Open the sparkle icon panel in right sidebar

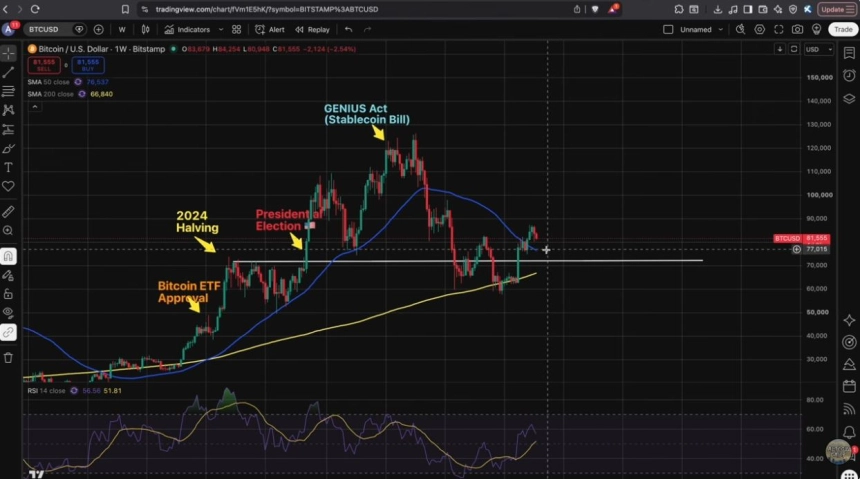(849, 320)
